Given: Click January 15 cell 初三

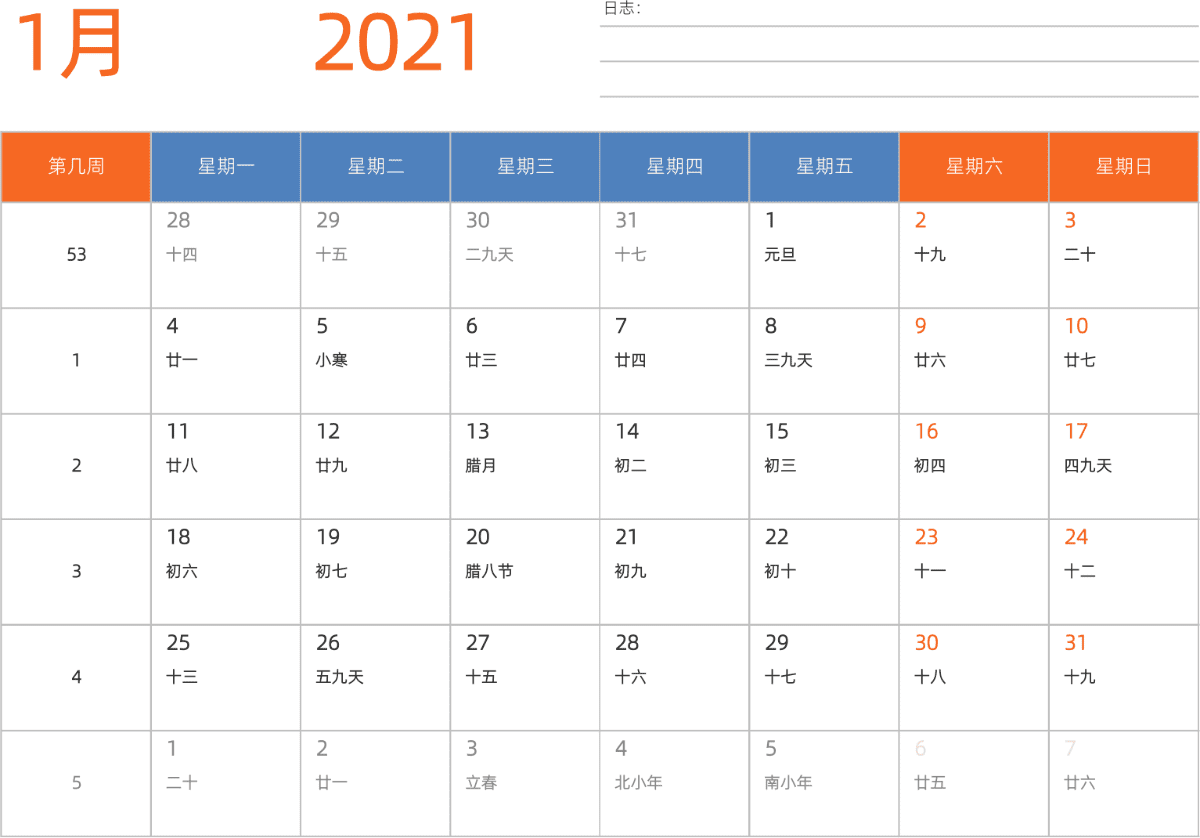Looking at the screenshot, I should tap(824, 466).
